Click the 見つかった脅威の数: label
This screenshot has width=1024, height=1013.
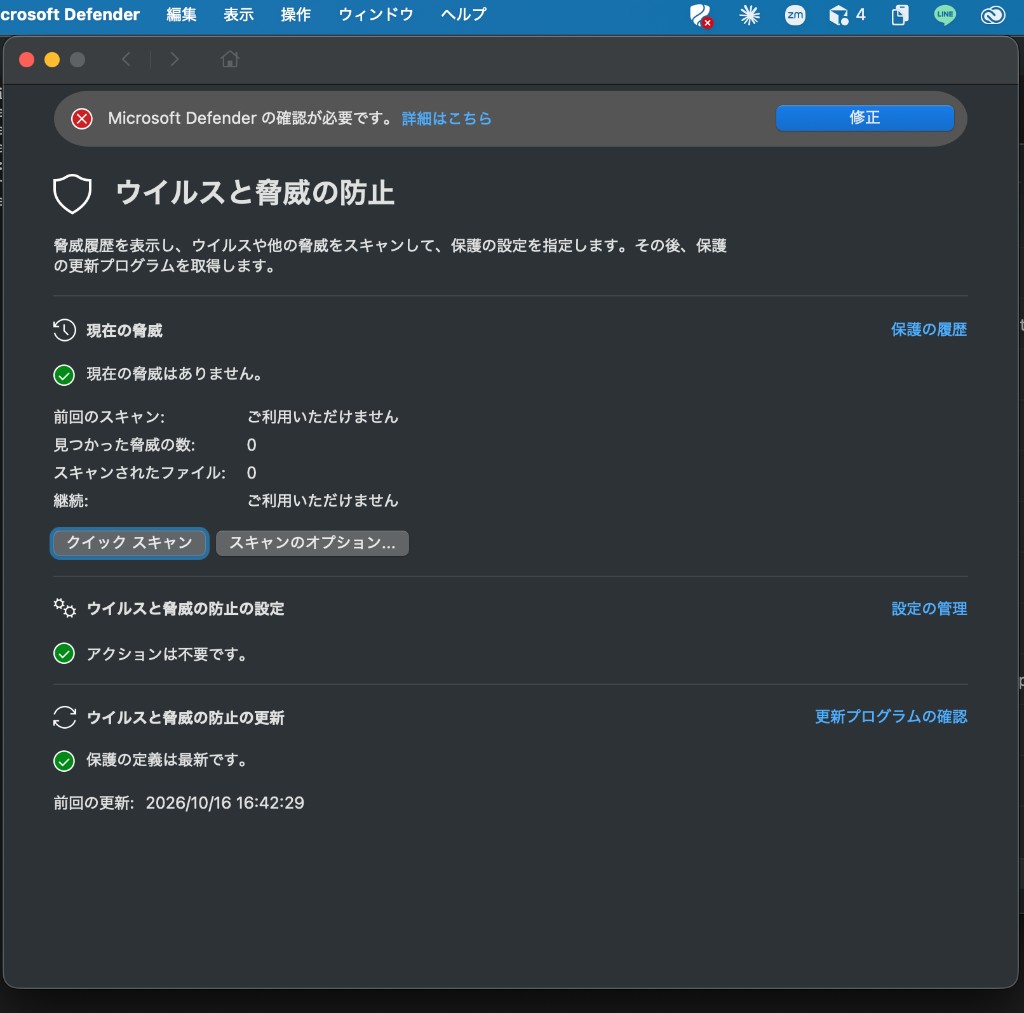(124, 445)
